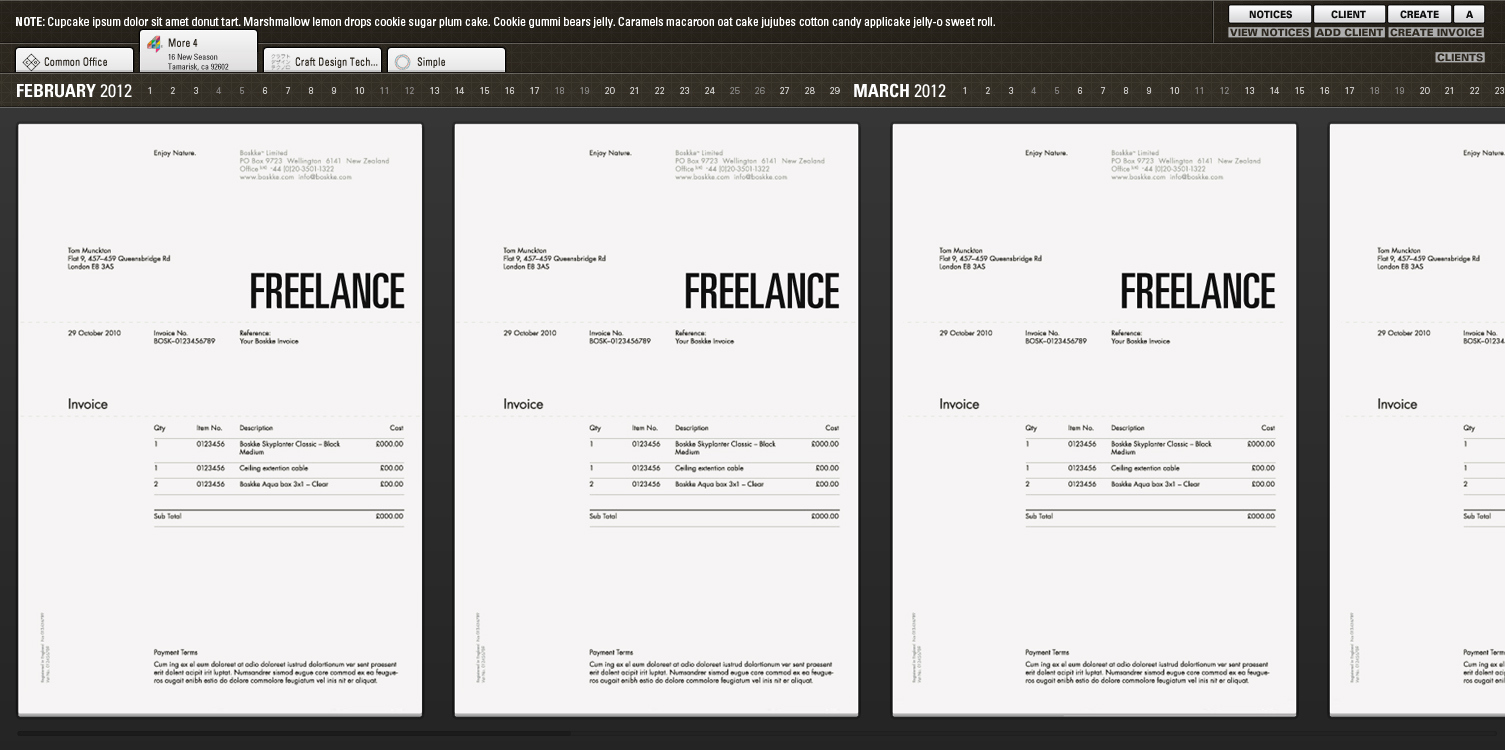Select March day 3 on the timeline

point(1011,91)
